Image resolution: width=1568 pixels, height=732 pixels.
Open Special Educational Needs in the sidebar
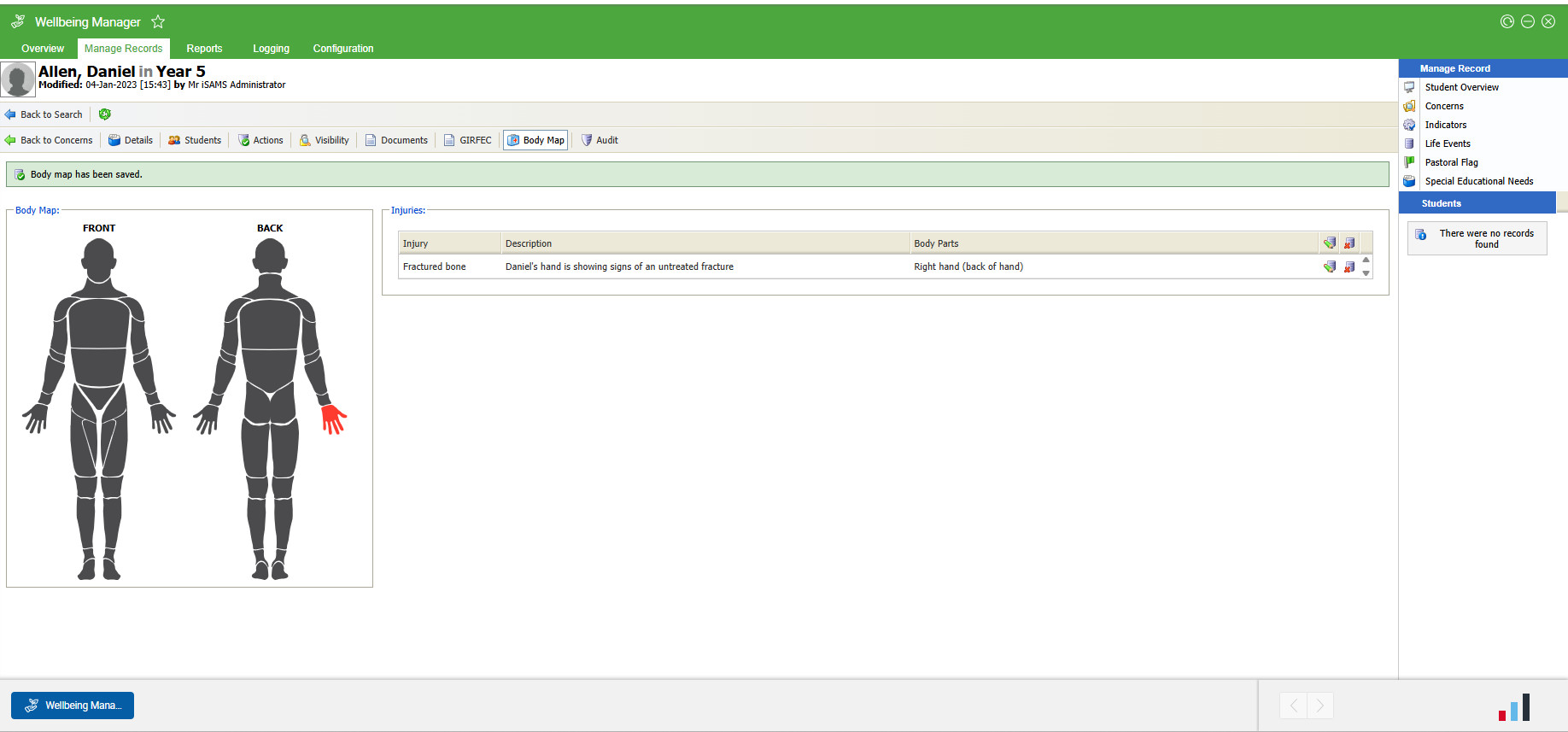(x=1478, y=181)
